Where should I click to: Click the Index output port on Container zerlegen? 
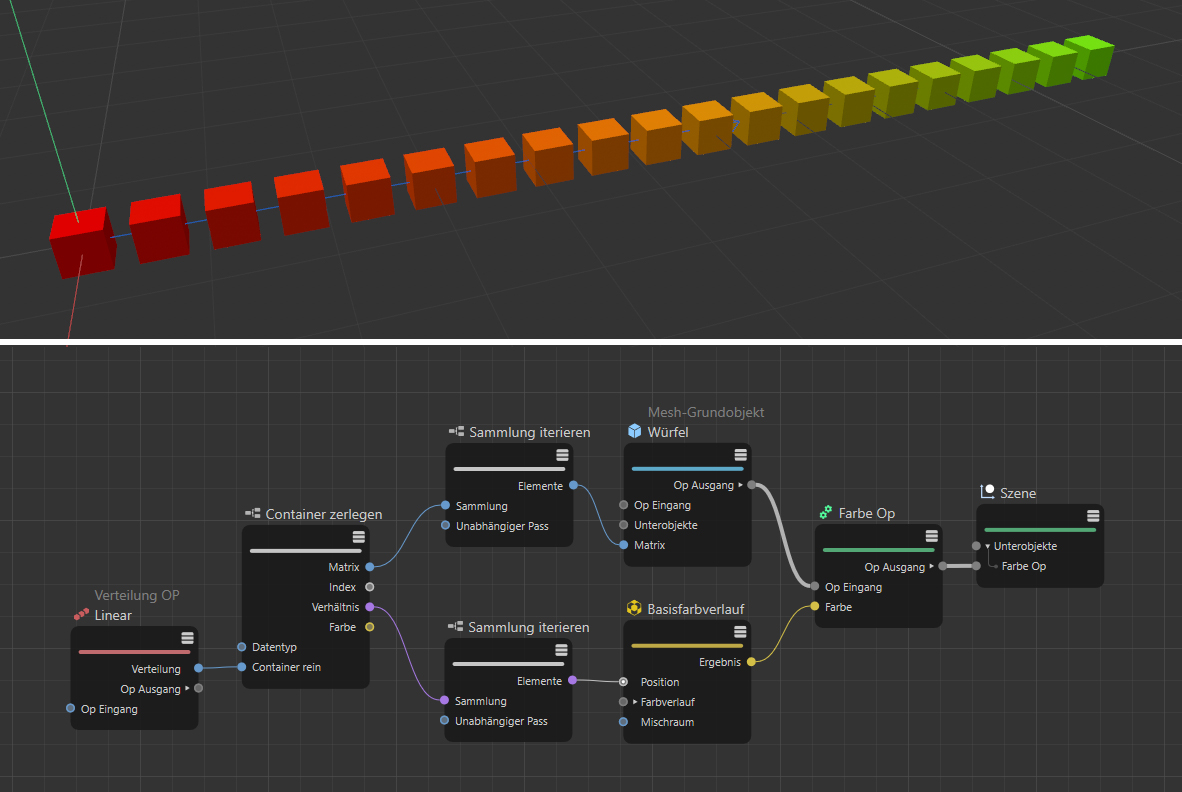click(370, 587)
